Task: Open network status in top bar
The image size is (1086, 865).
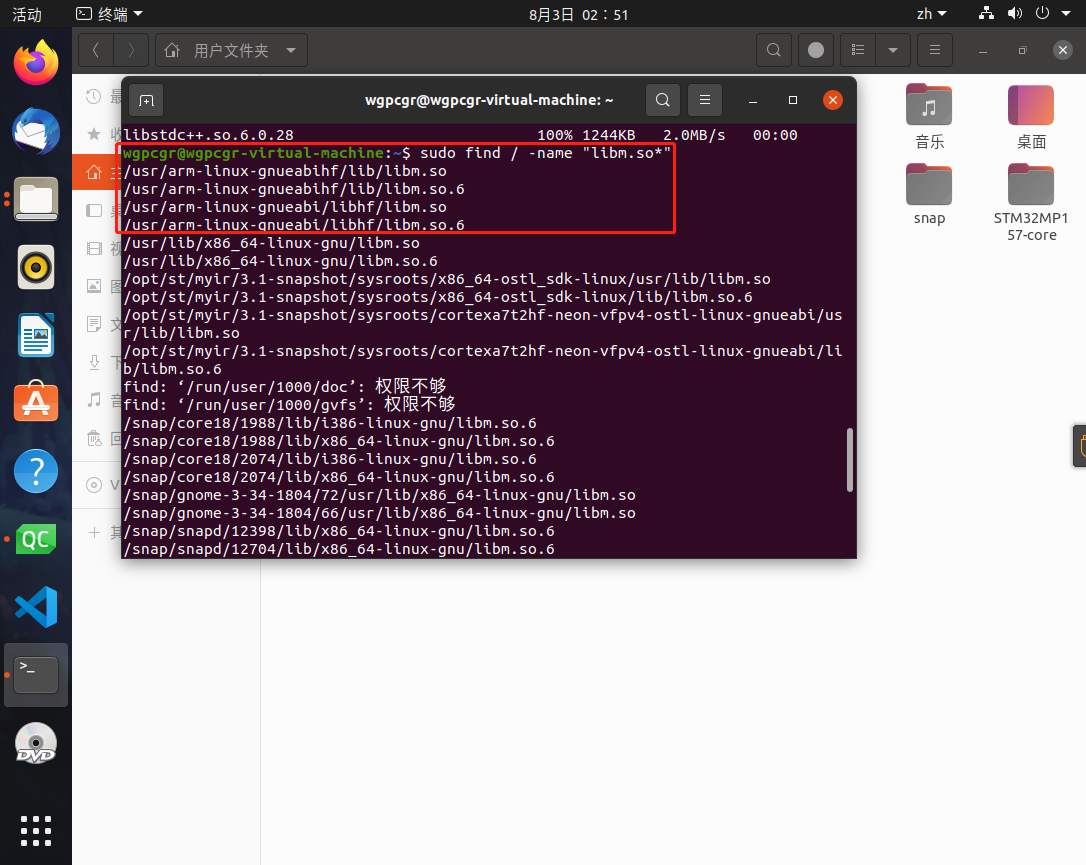Action: tap(986, 13)
